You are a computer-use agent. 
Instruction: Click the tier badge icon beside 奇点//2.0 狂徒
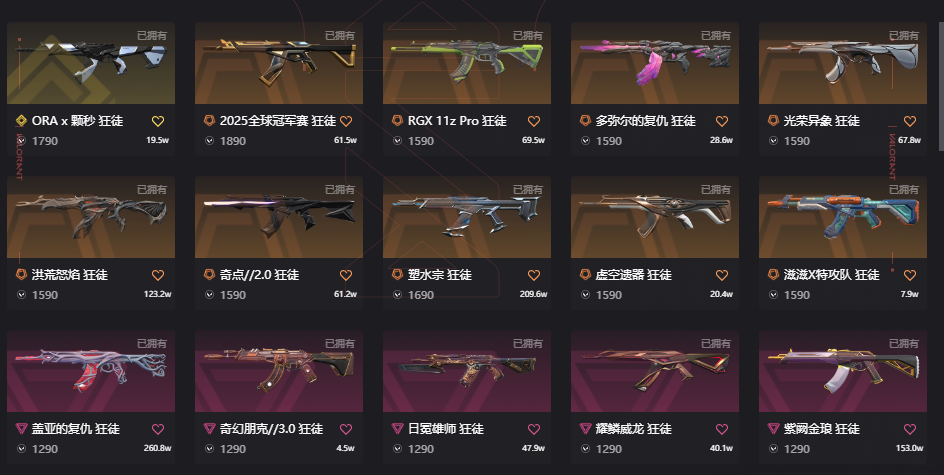[x=209, y=275]
